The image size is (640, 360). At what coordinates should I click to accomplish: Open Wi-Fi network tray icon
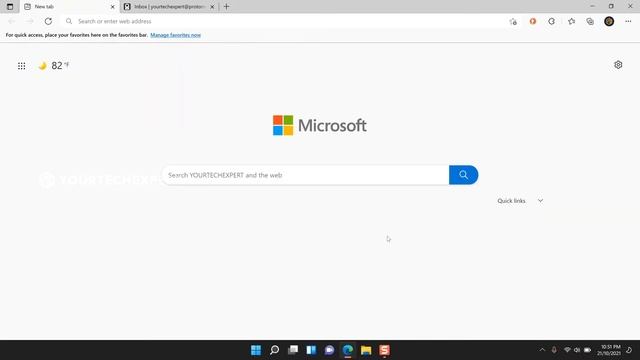[x=567, y=350]
